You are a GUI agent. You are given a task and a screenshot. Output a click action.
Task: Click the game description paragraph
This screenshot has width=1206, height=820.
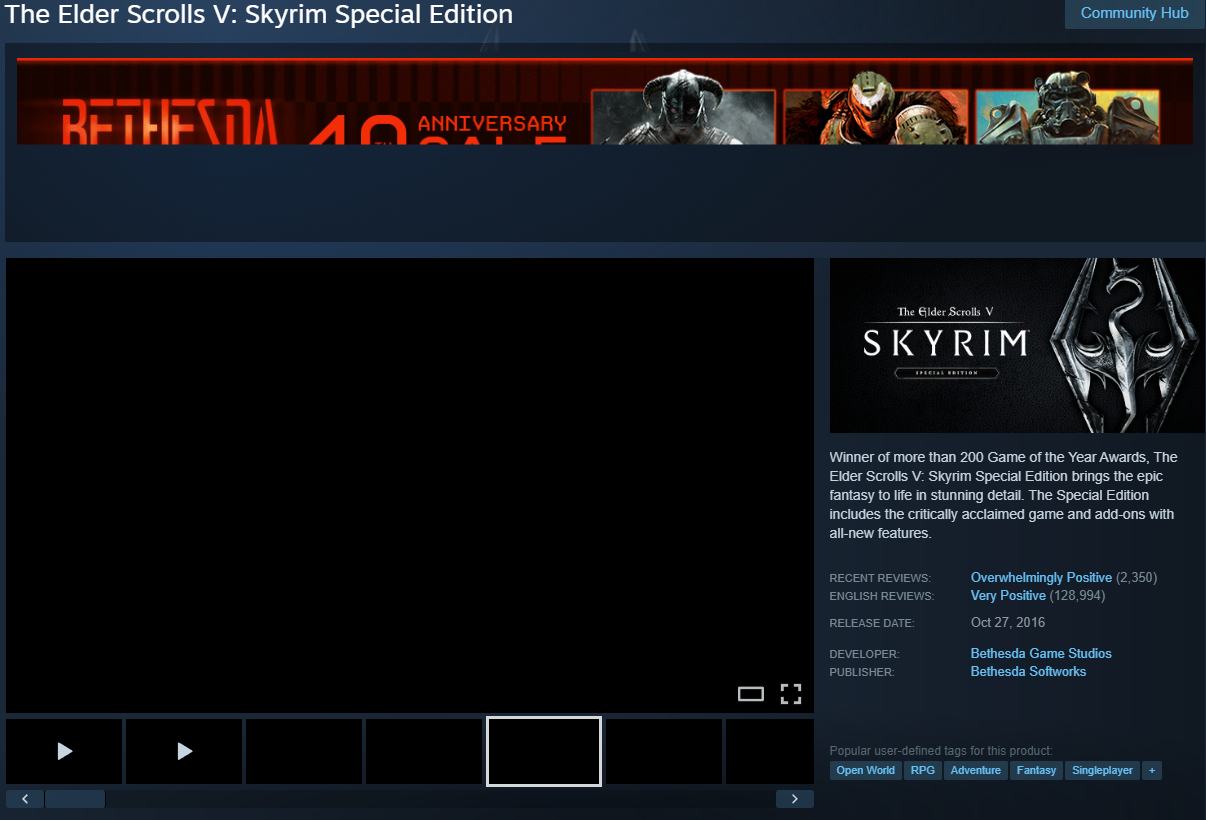point(1003,495)
